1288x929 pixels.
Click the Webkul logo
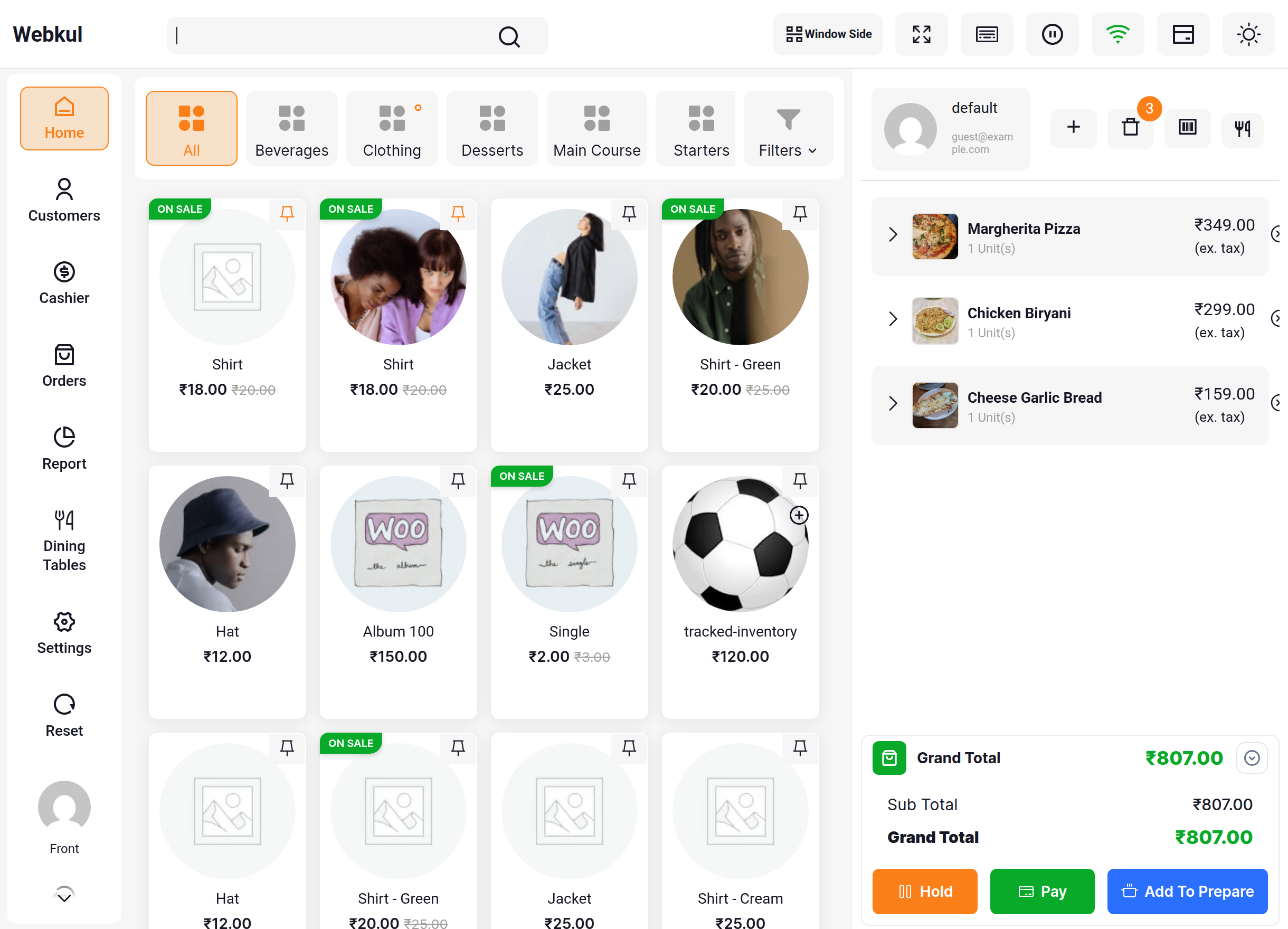point(48,34)
